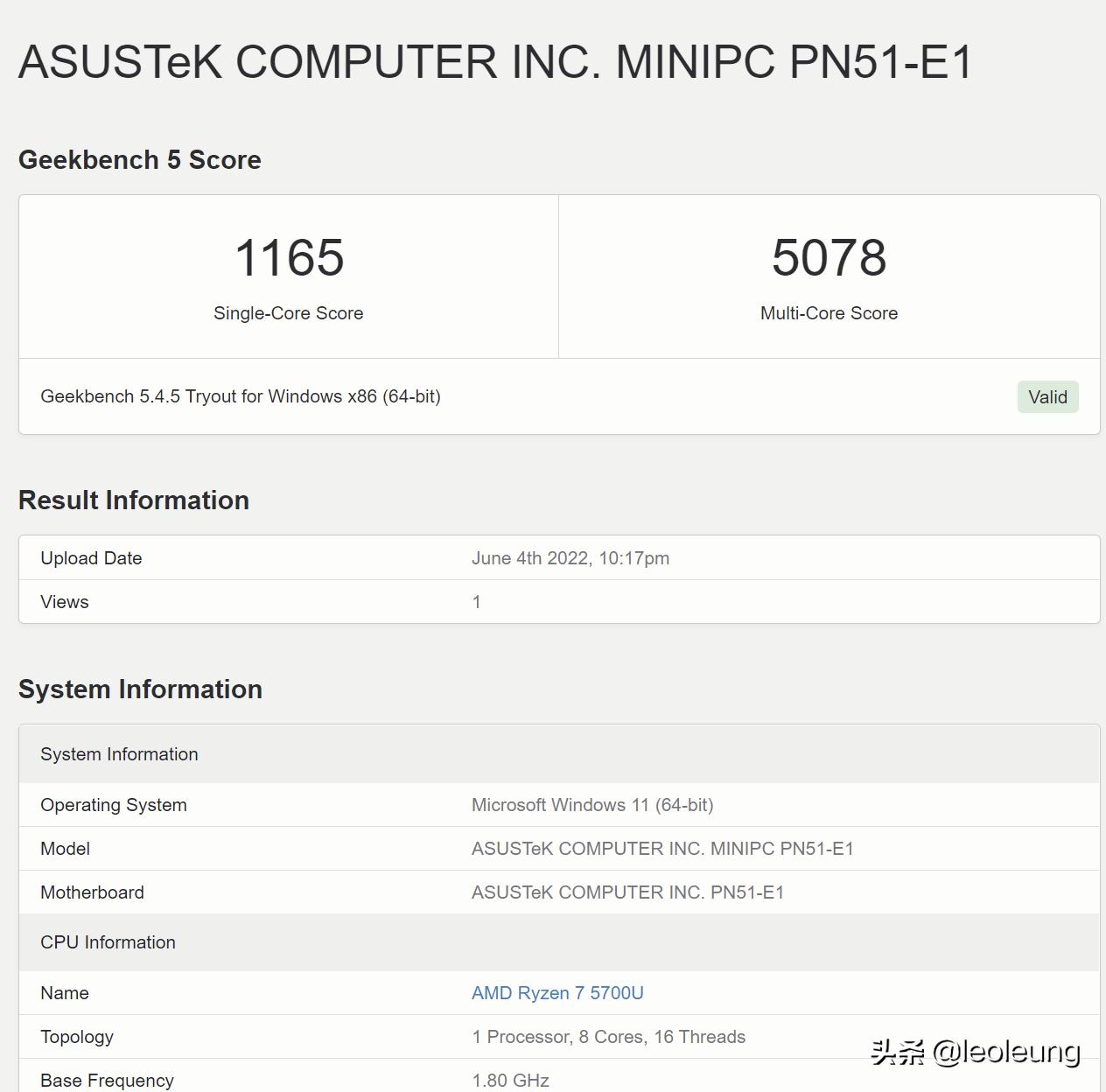Select the Single-Core Score panel
The image size is (1106, 1092).
point(288,276)
